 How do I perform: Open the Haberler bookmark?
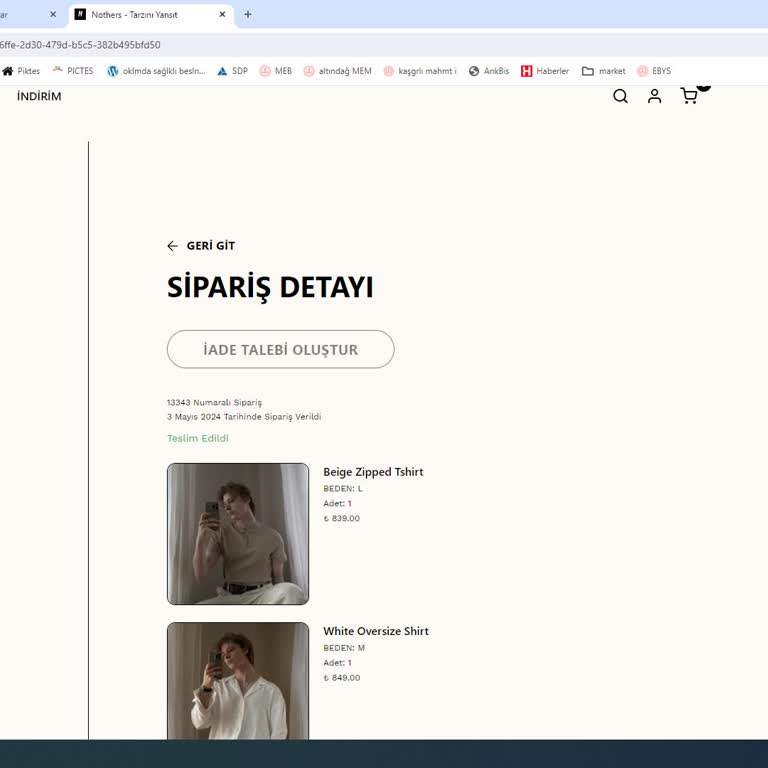(x=545, y=71)
